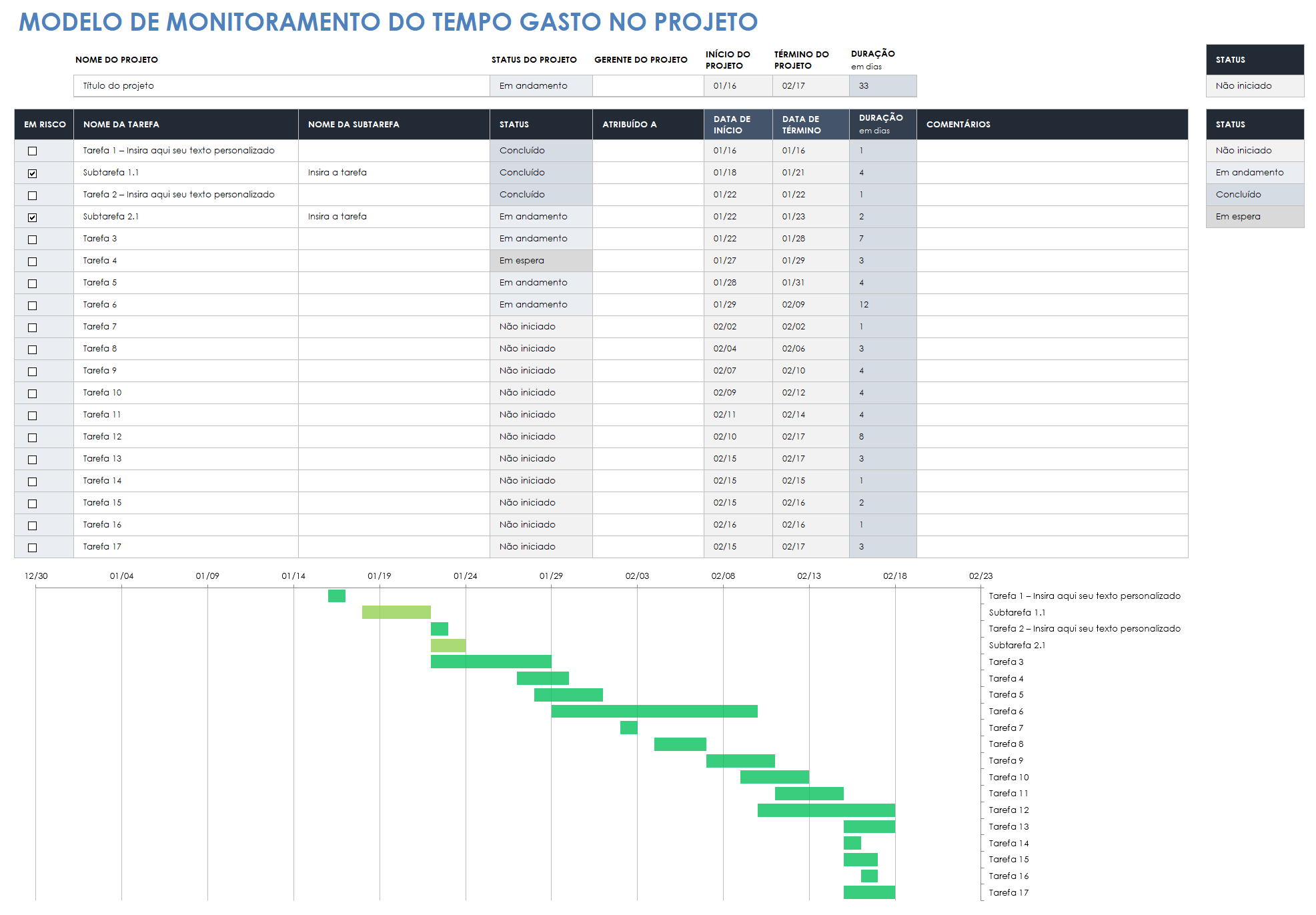Open status cell for Subtarefa 2.1
Image resolution: width=1316 pixels, height=915 pixels.
click(x=541, y=217)
